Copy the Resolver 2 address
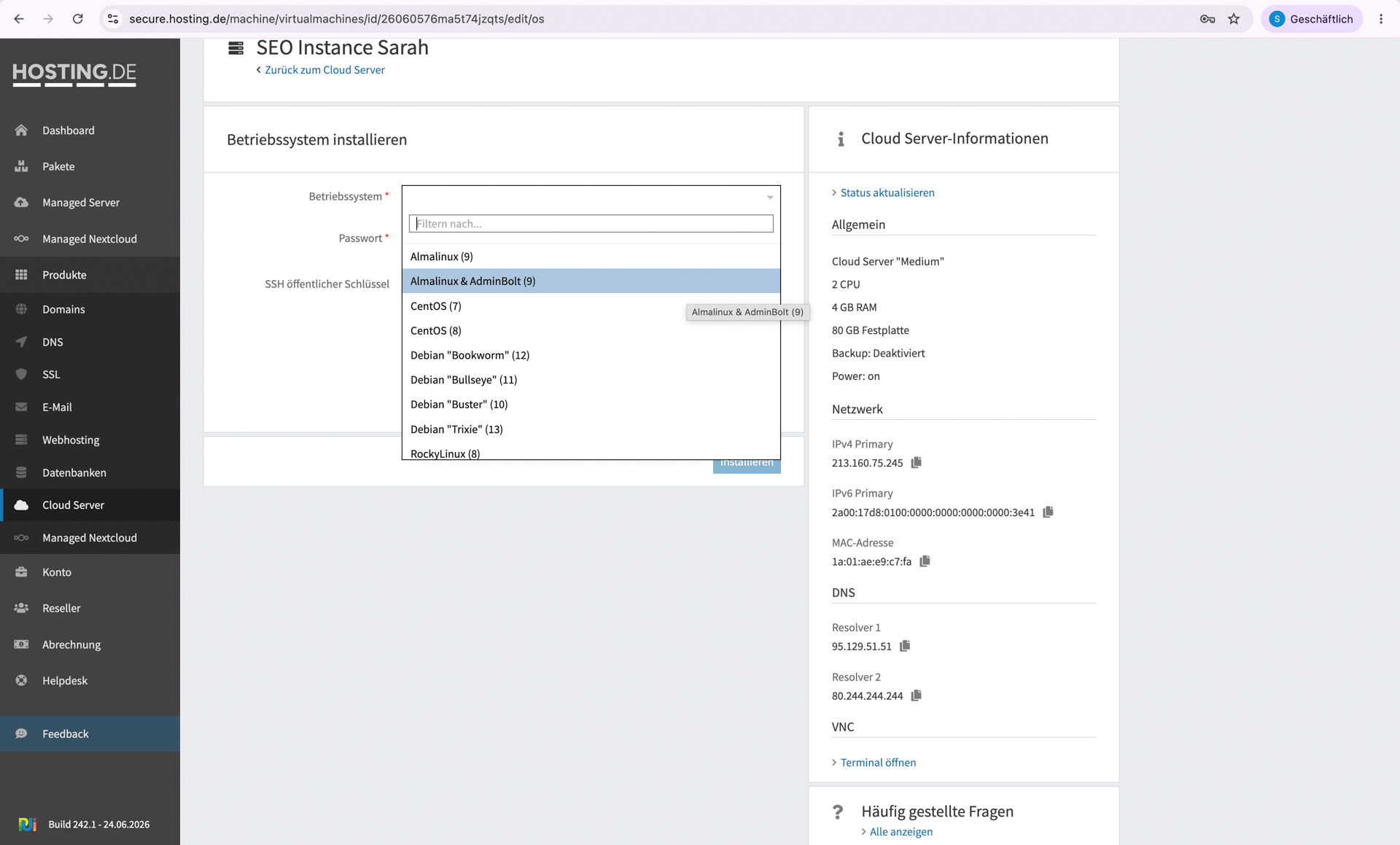 click(917, 696)
